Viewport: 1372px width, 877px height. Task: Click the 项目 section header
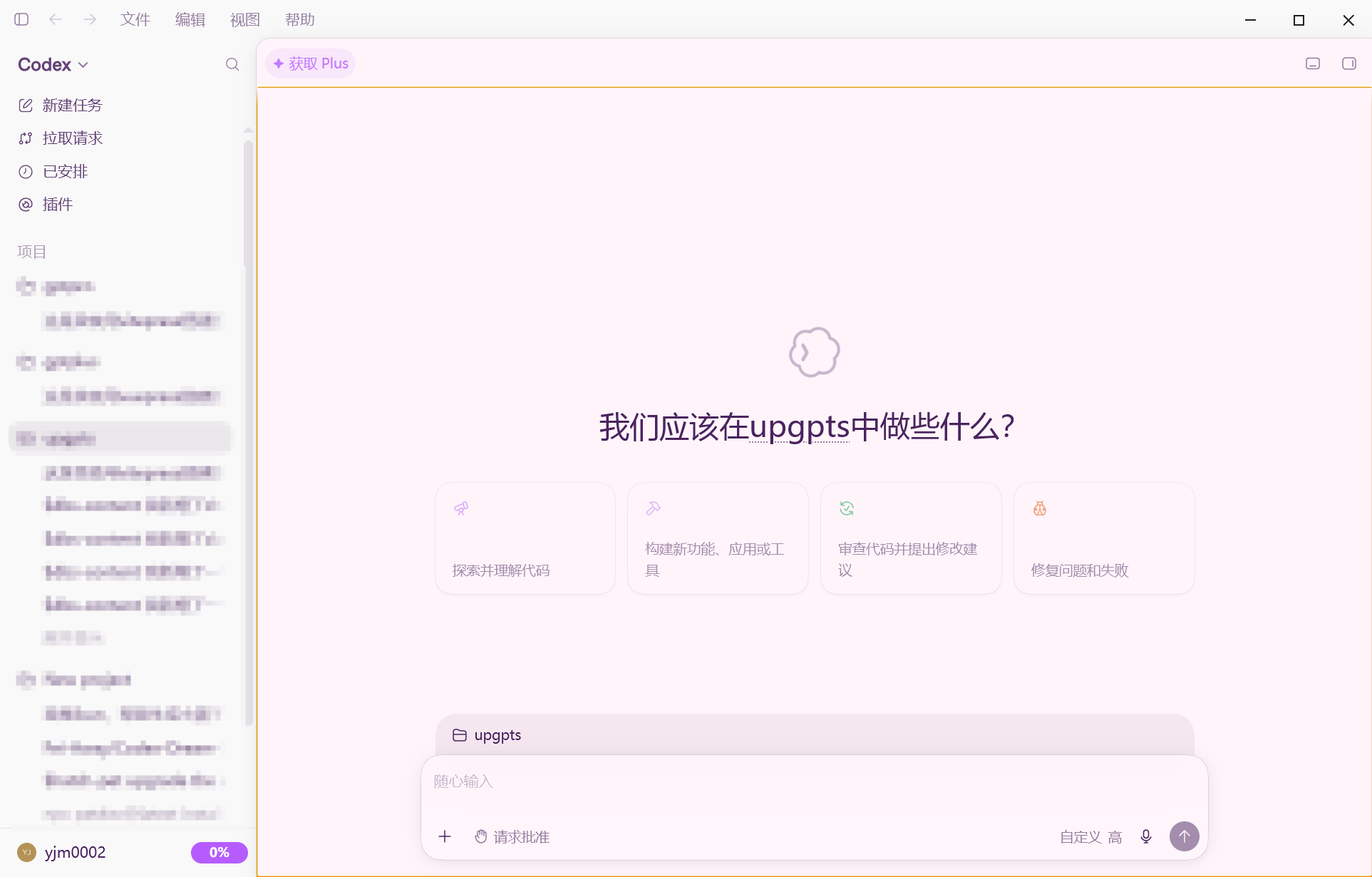tap(31, 252)
